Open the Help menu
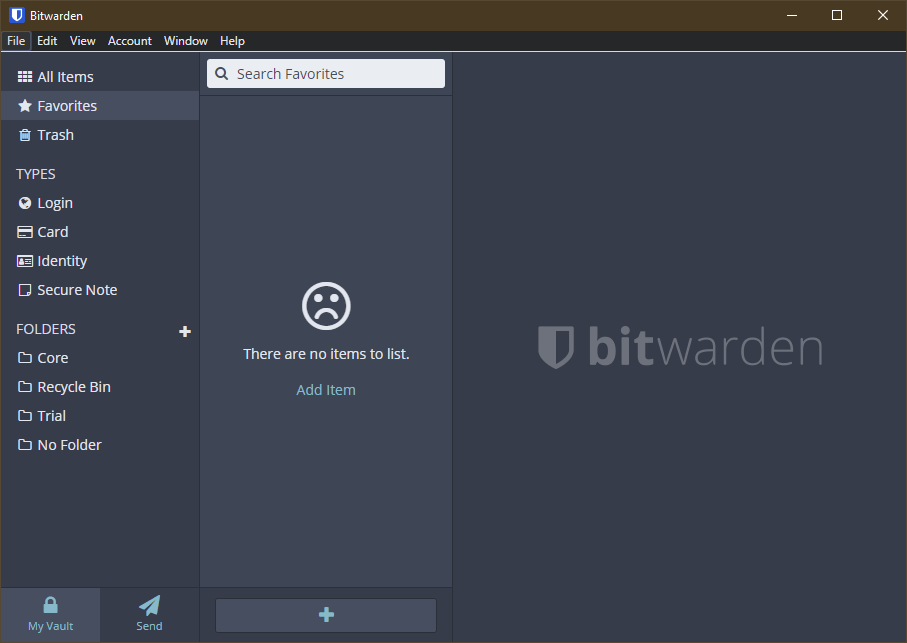Screen dimensions: 907x643 pos(232,41)
